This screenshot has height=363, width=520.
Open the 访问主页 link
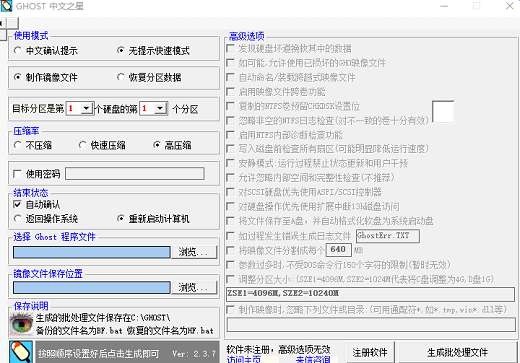tap(244, 360)
